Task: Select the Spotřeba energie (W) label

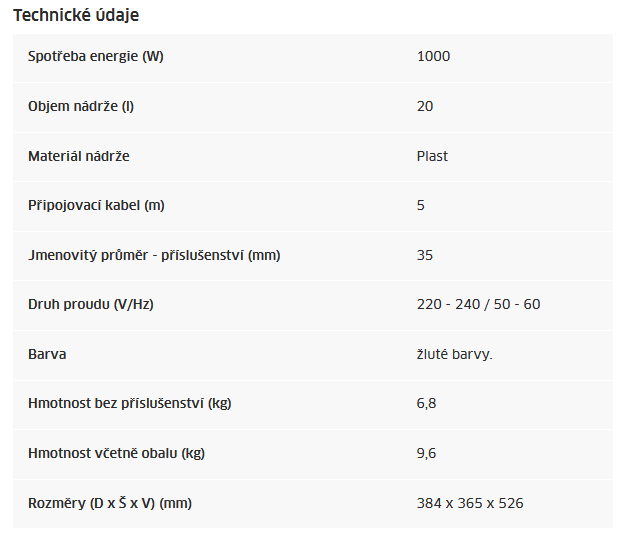Action: (96, 56)
